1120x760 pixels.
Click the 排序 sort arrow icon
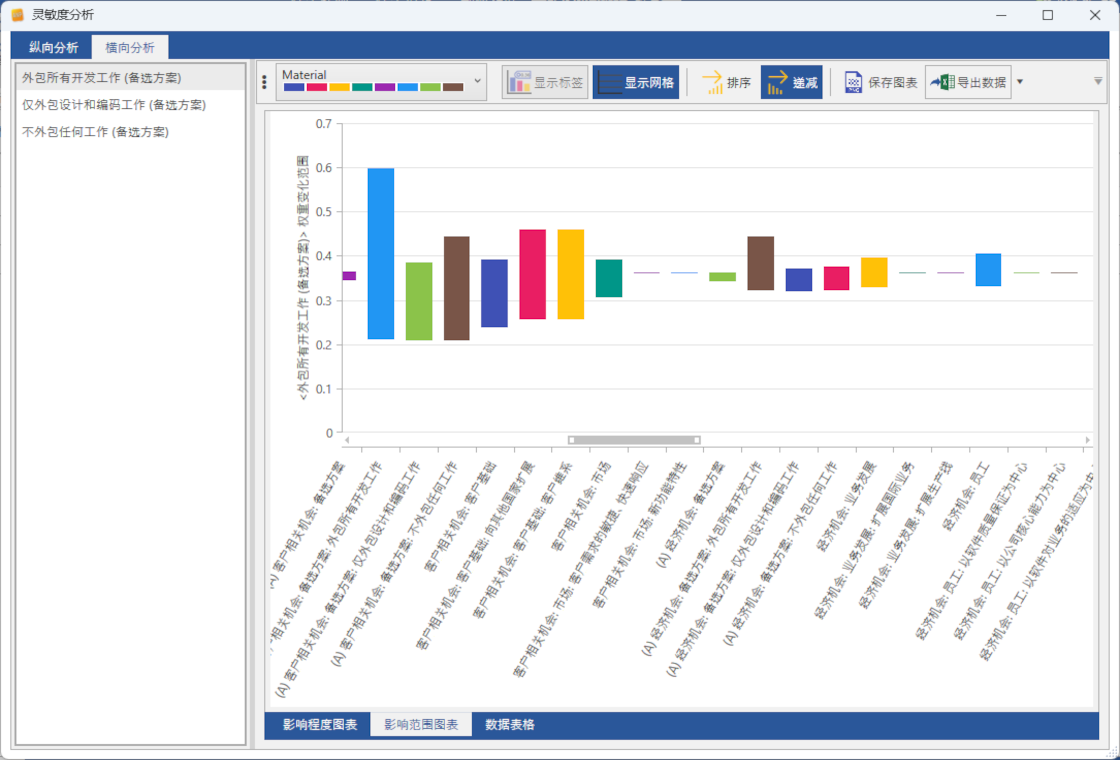[712, 83]
